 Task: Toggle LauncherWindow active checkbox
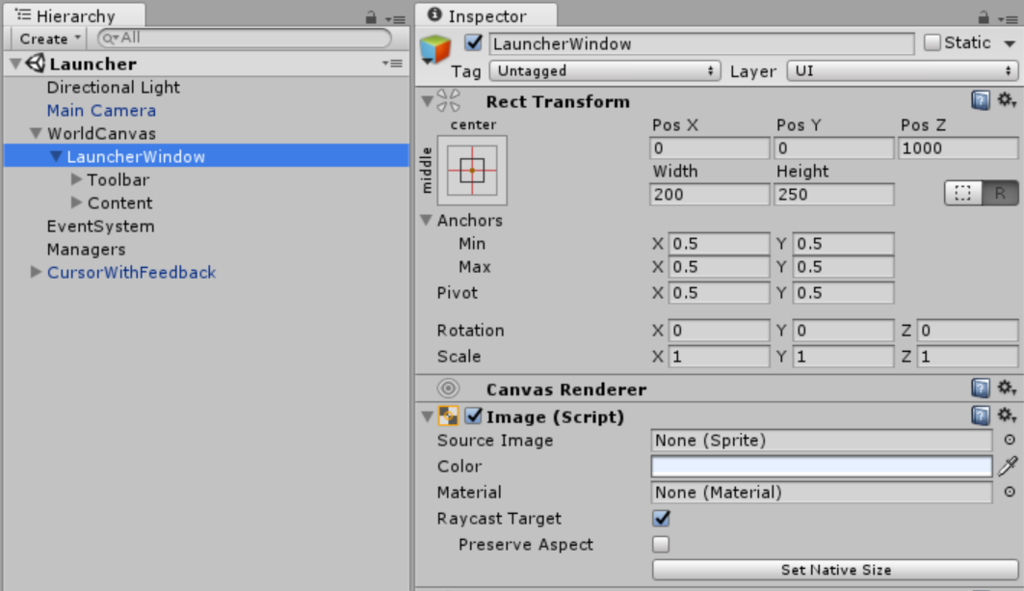click(x=473, y=43)
